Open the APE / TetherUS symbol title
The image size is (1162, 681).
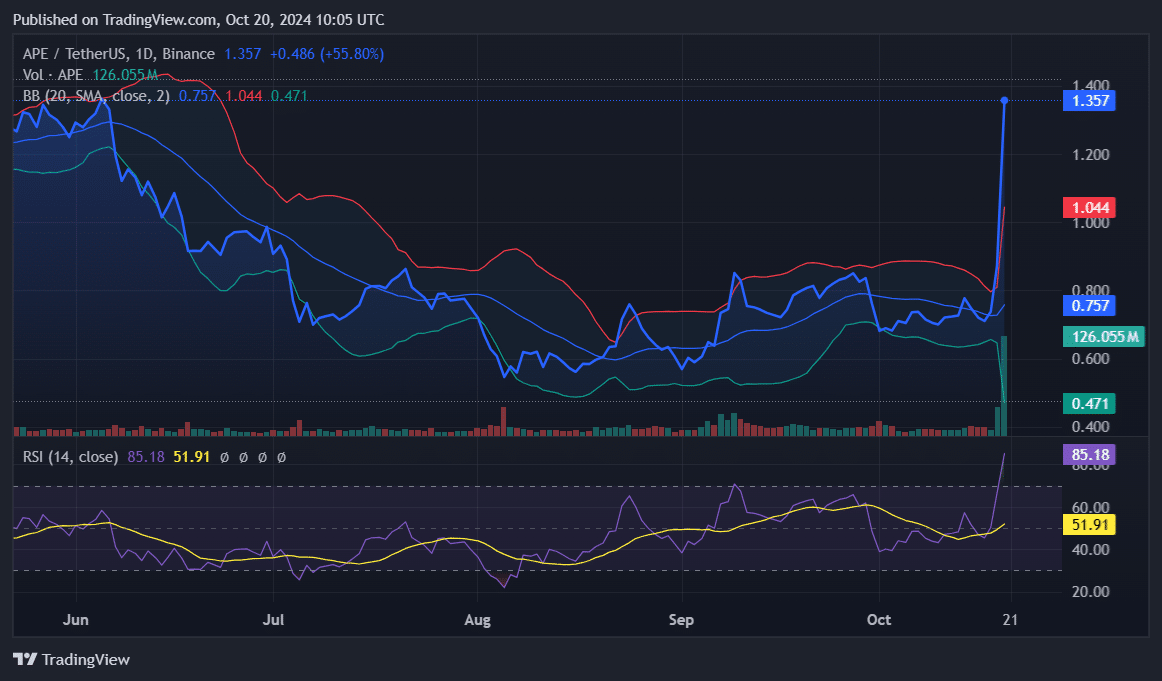tap(118, 54)
